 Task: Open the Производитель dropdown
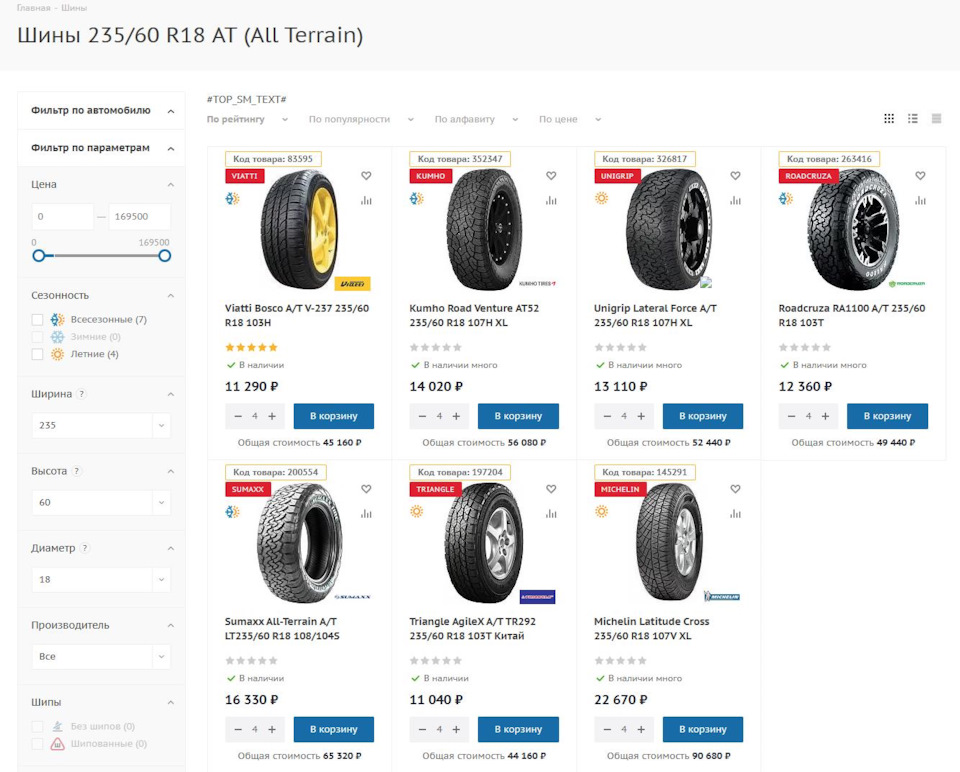(101, 656)
